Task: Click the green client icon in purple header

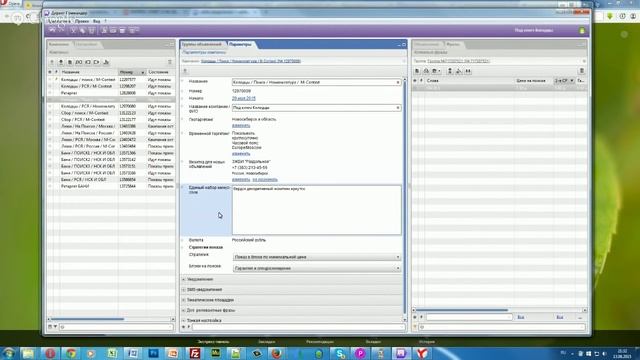Action: (582, 30)
